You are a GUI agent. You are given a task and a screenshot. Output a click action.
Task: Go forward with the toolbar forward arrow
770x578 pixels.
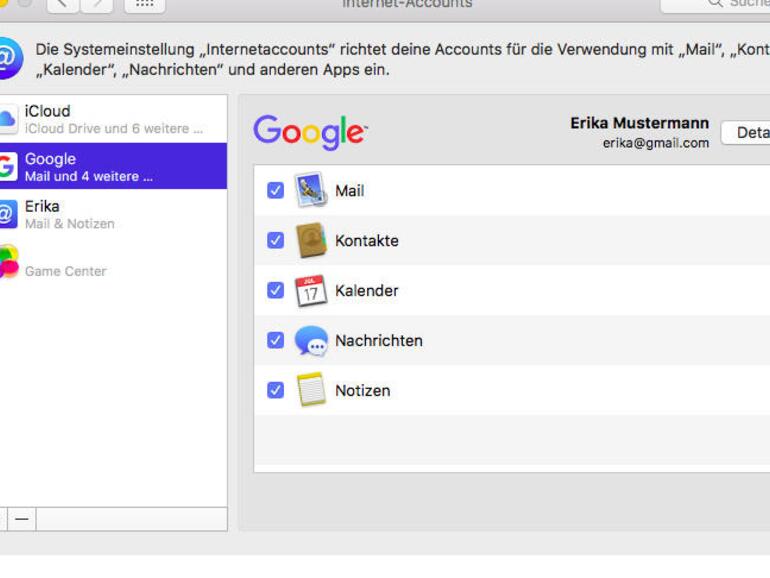[x=97, y=5]
